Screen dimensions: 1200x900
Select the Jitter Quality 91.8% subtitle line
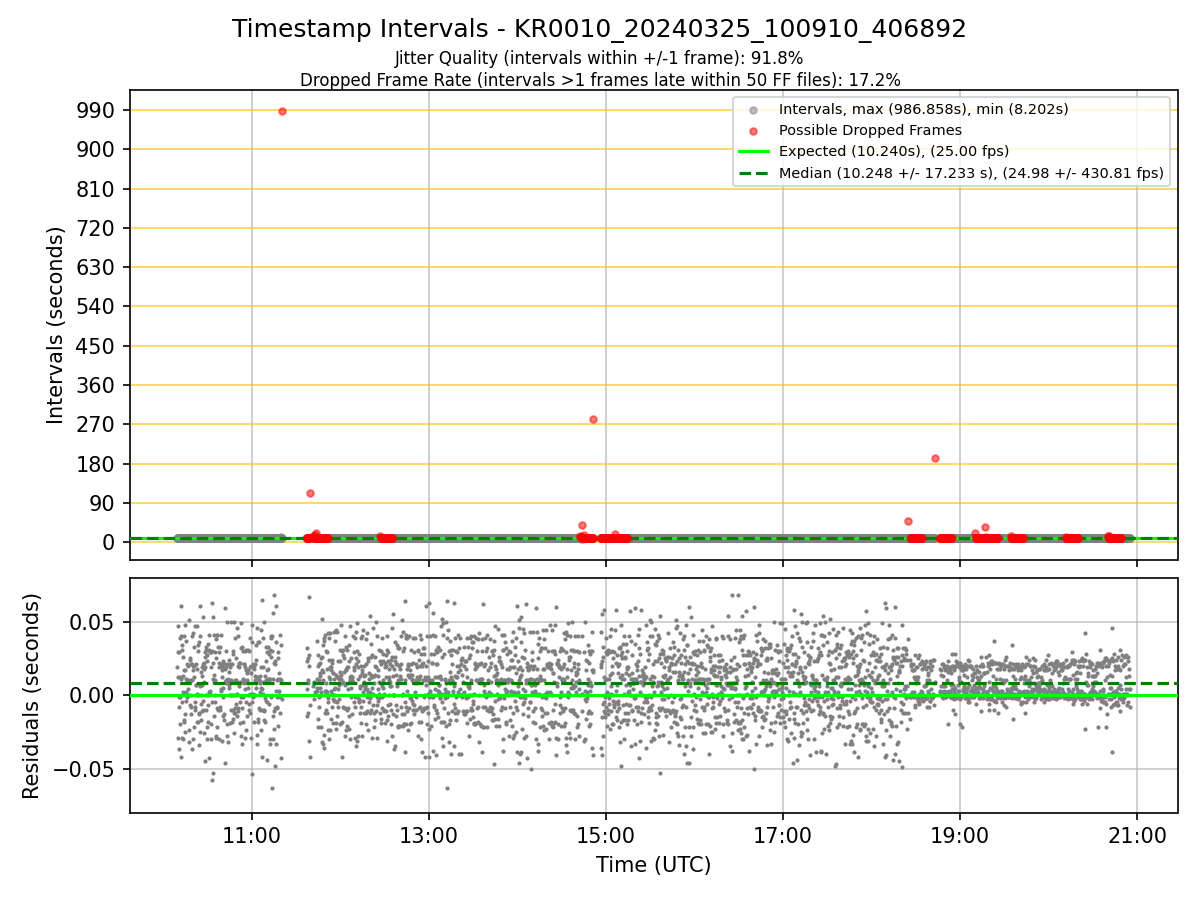click(x=599, y=59)
